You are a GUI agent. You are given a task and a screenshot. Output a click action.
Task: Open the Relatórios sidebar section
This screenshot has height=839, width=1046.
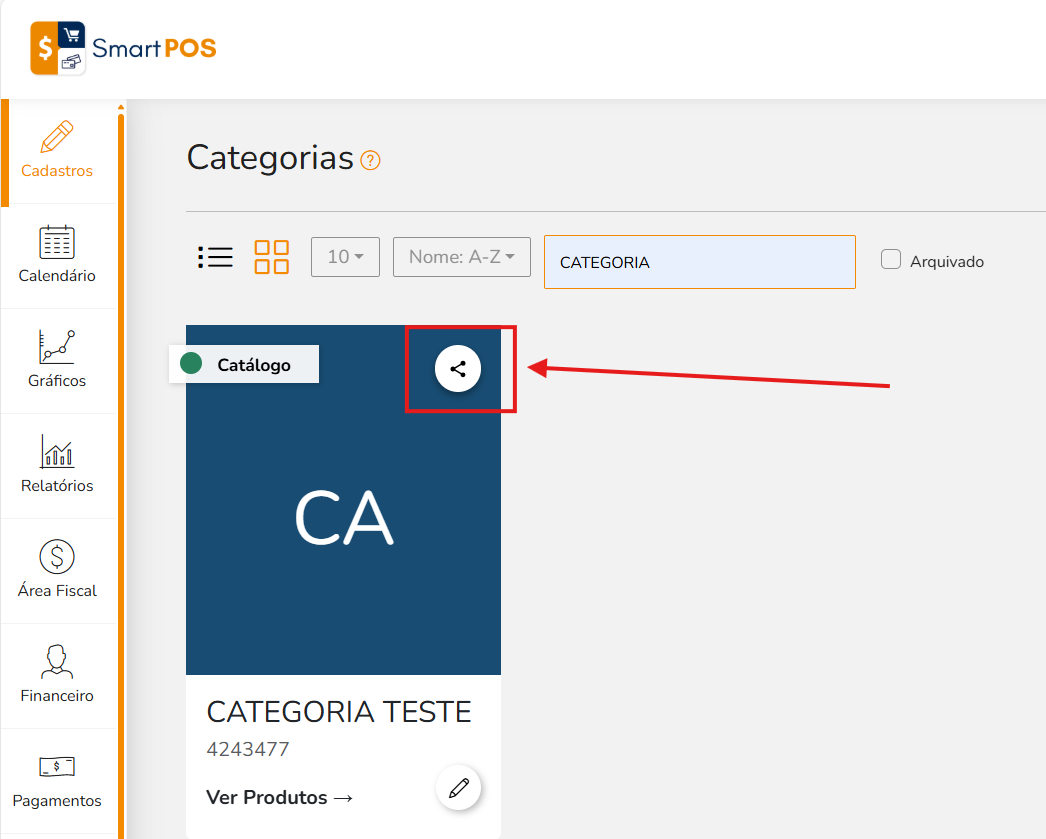pyautogui.click(x=57, y=465)
